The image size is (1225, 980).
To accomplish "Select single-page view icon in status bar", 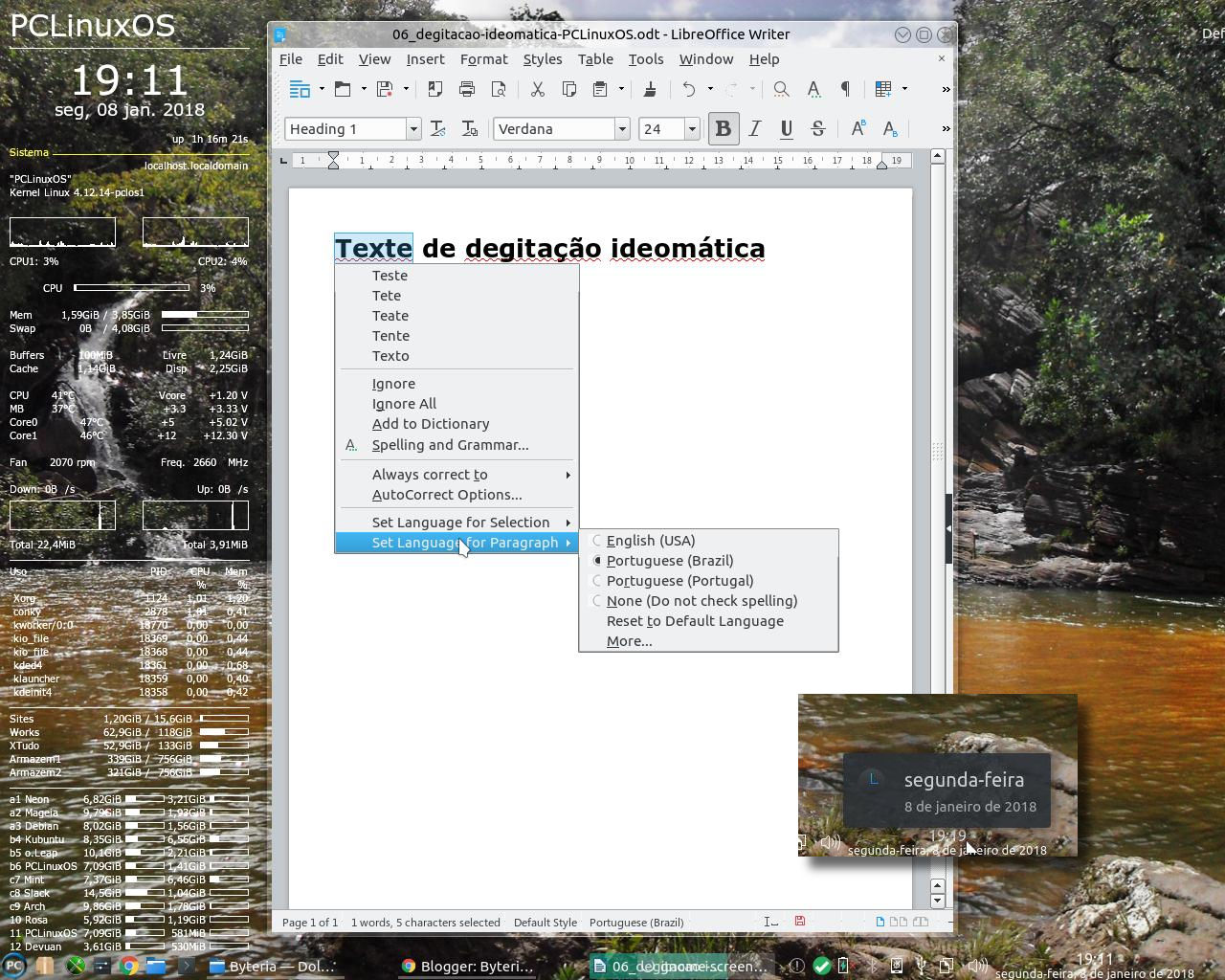I will tap(880, 922).
